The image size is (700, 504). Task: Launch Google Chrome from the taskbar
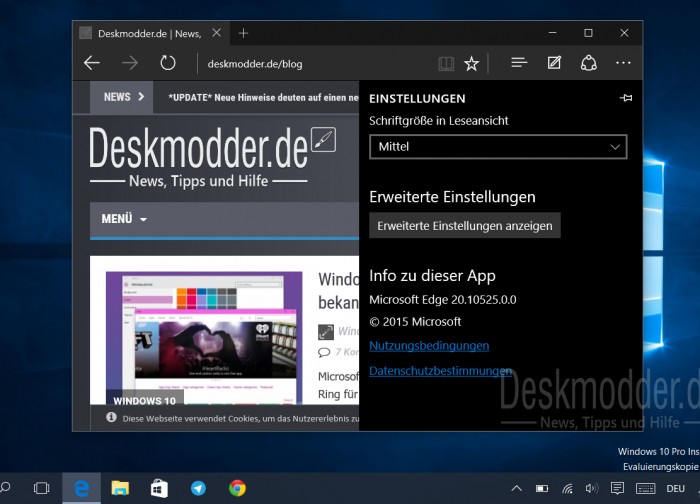(x=238, y=488)
